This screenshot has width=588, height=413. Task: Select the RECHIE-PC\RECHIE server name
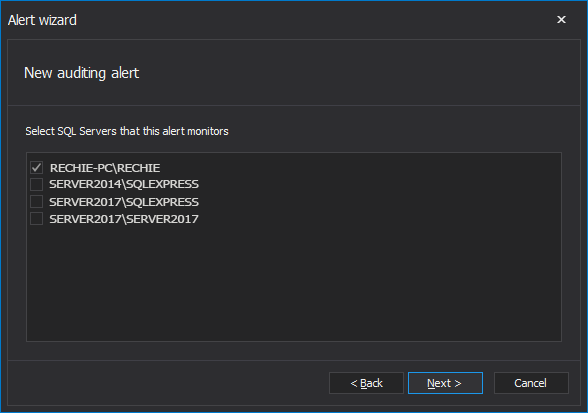105,168
